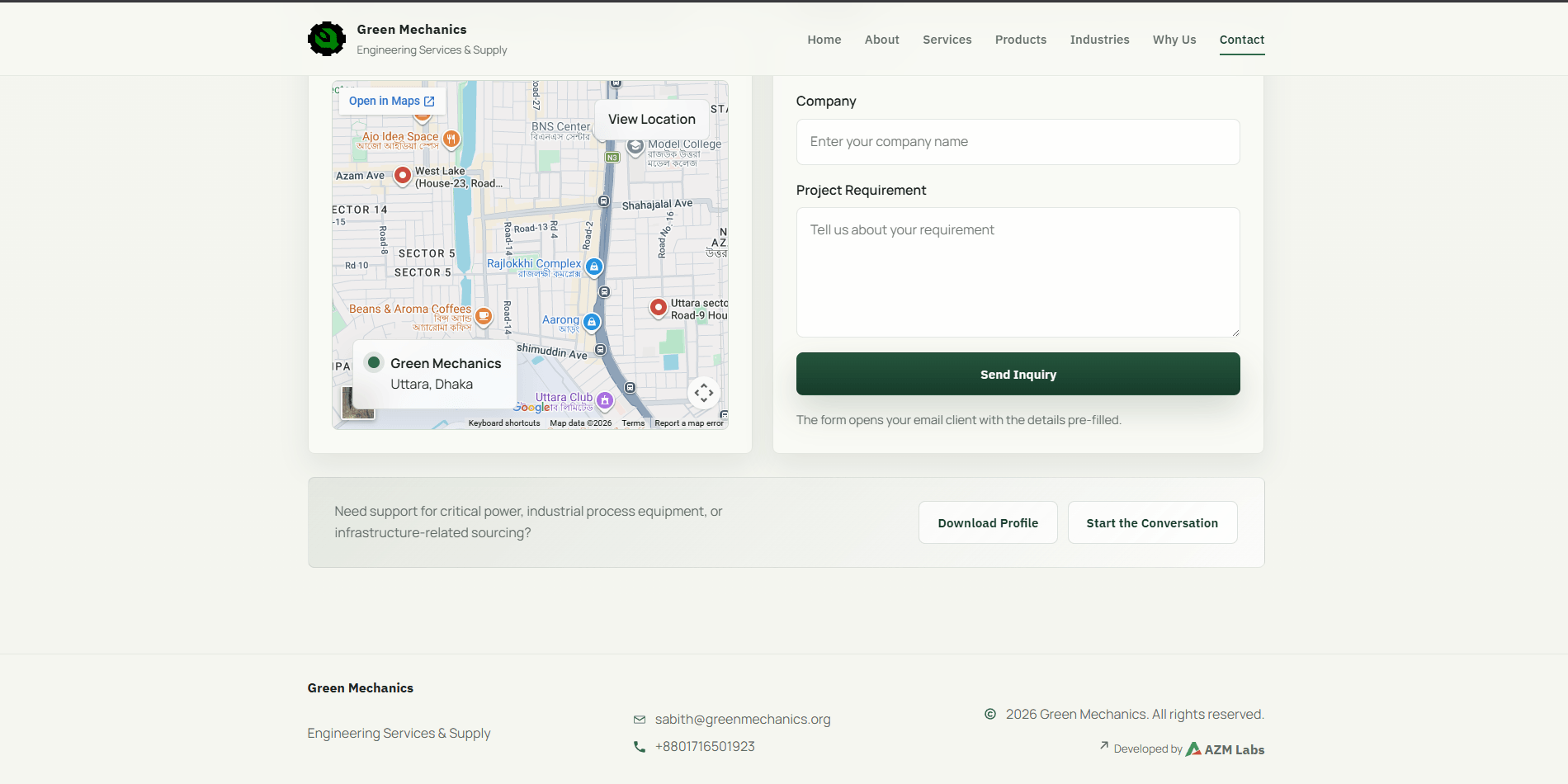Click the green dot beside Green Mechanics card

[374, 362]
